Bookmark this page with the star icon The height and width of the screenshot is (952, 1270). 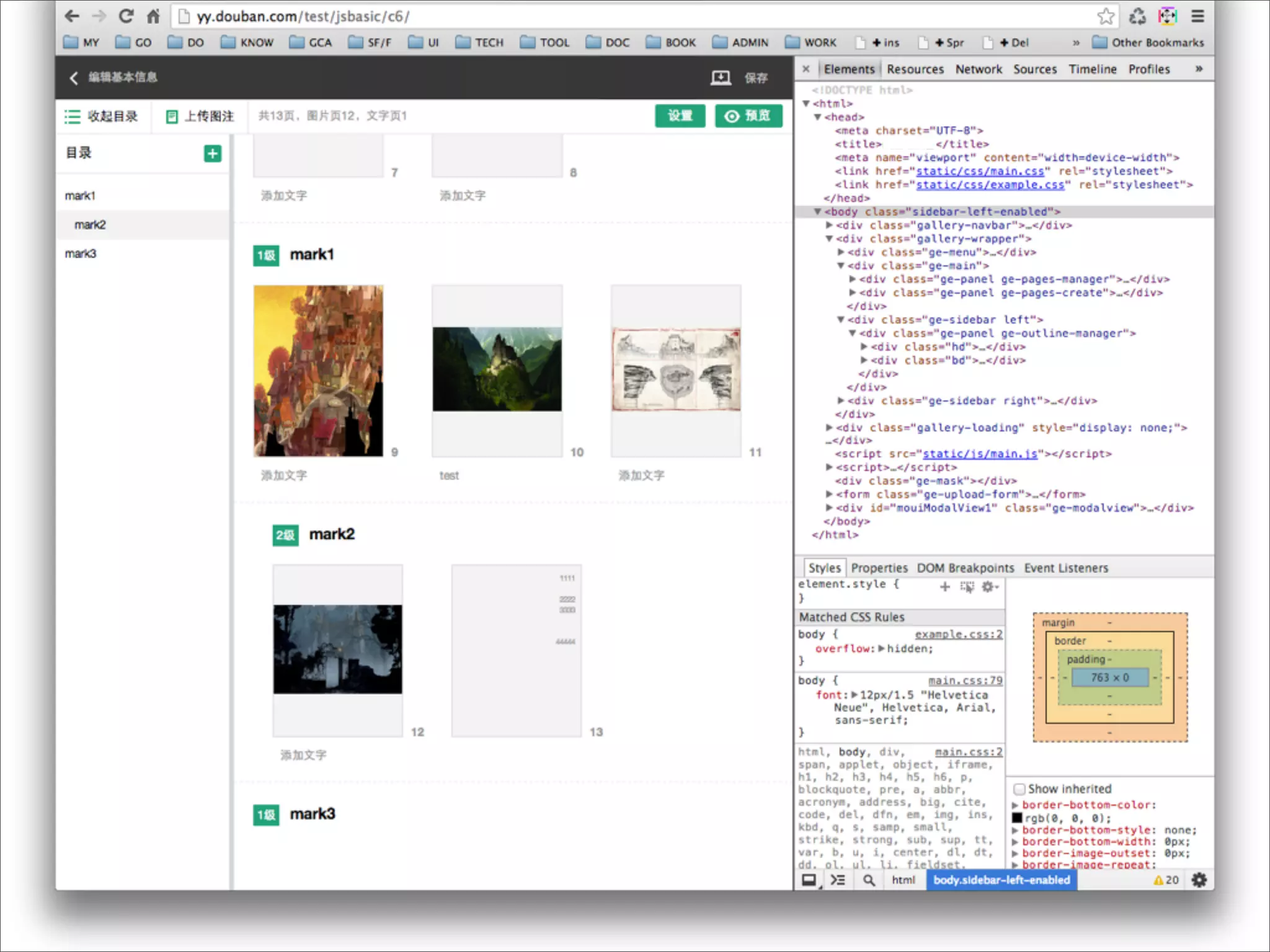tap(1106, 16)
